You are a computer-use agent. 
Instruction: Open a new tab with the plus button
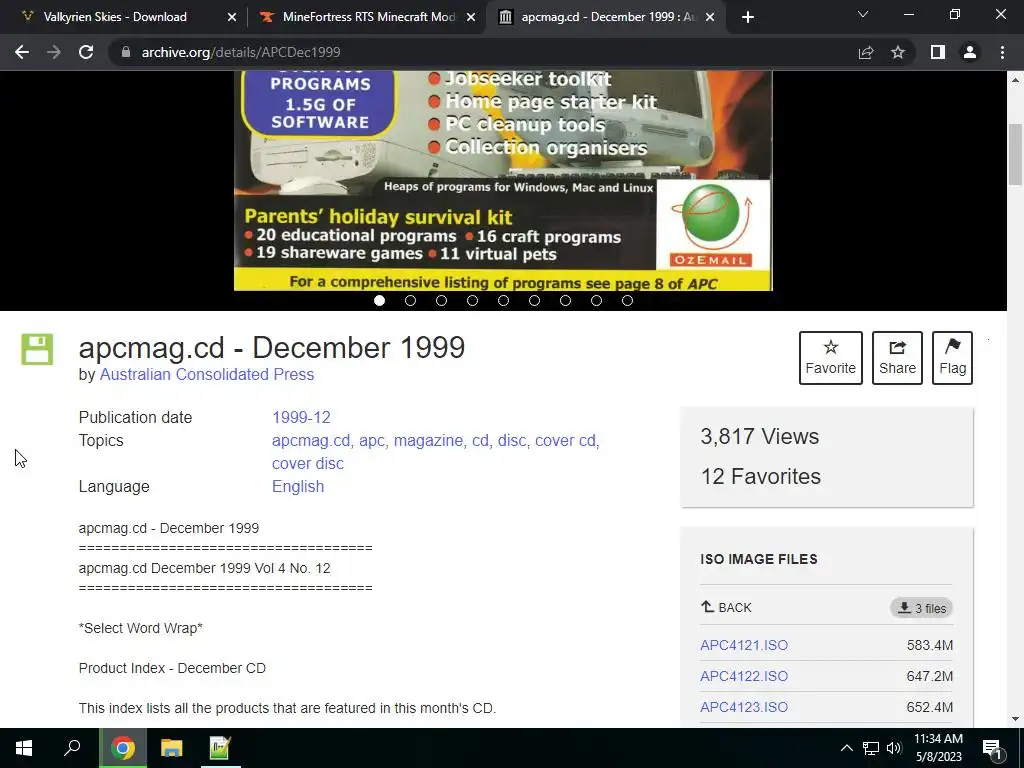(x=748, y=17)
